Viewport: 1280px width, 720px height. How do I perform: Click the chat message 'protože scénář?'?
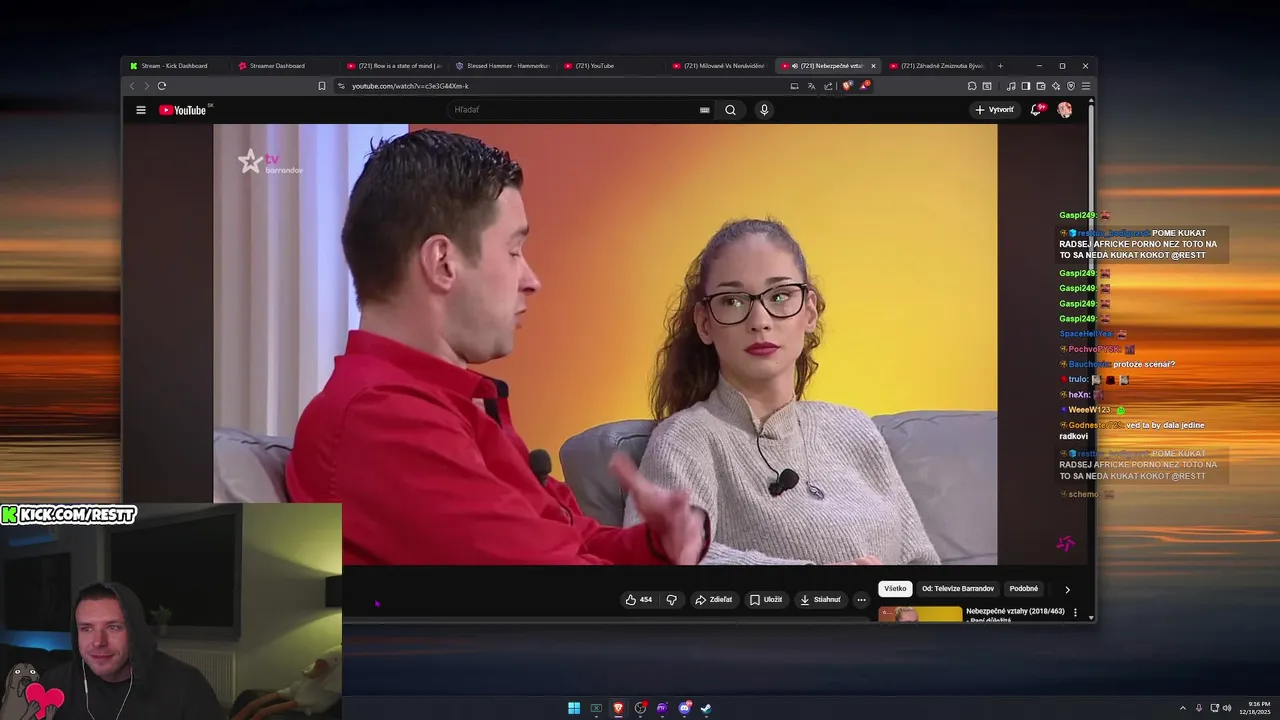click(x=1144, y=364)
